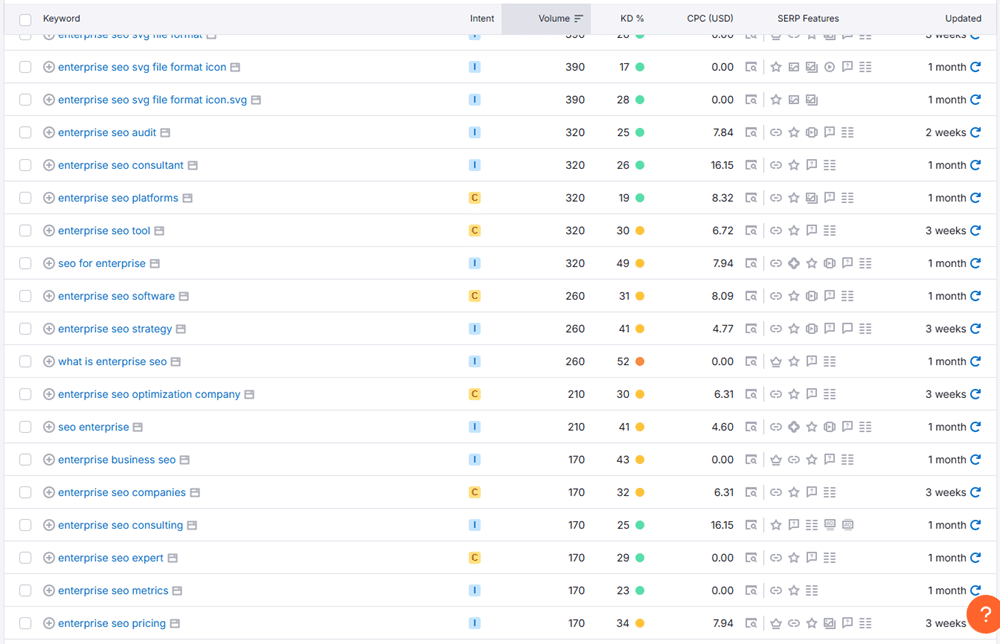Expand keyword details for enterprise business seo
Image resolution: width=1000 pixels, height=644 pixels.
coord(48,459)
